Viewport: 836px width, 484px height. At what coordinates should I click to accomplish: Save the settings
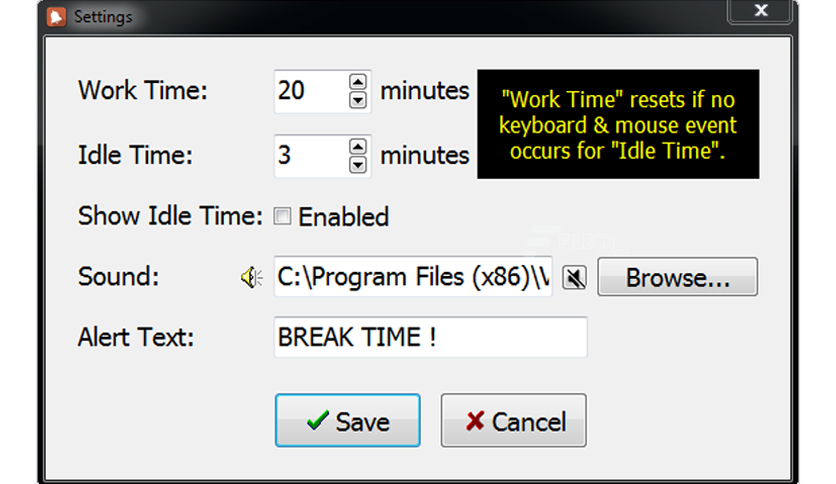point(348,421)
